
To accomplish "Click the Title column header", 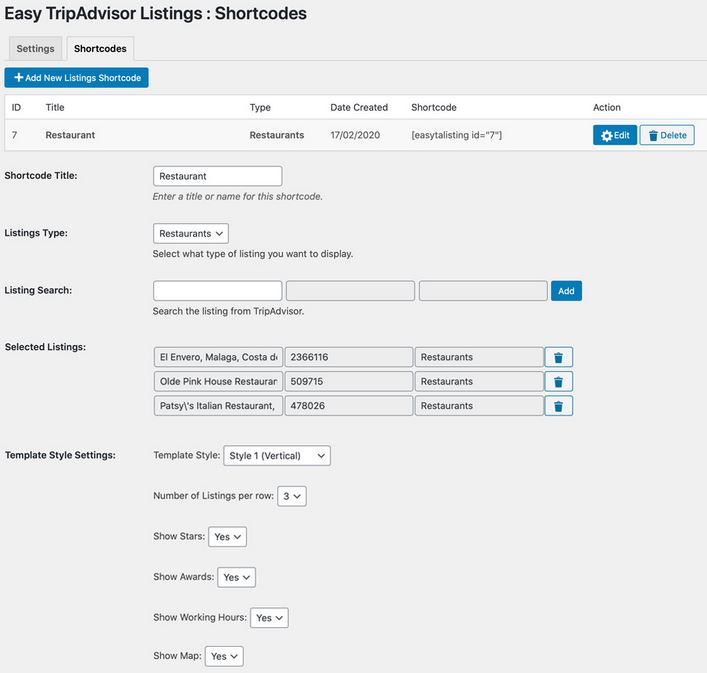I will 55,107.
